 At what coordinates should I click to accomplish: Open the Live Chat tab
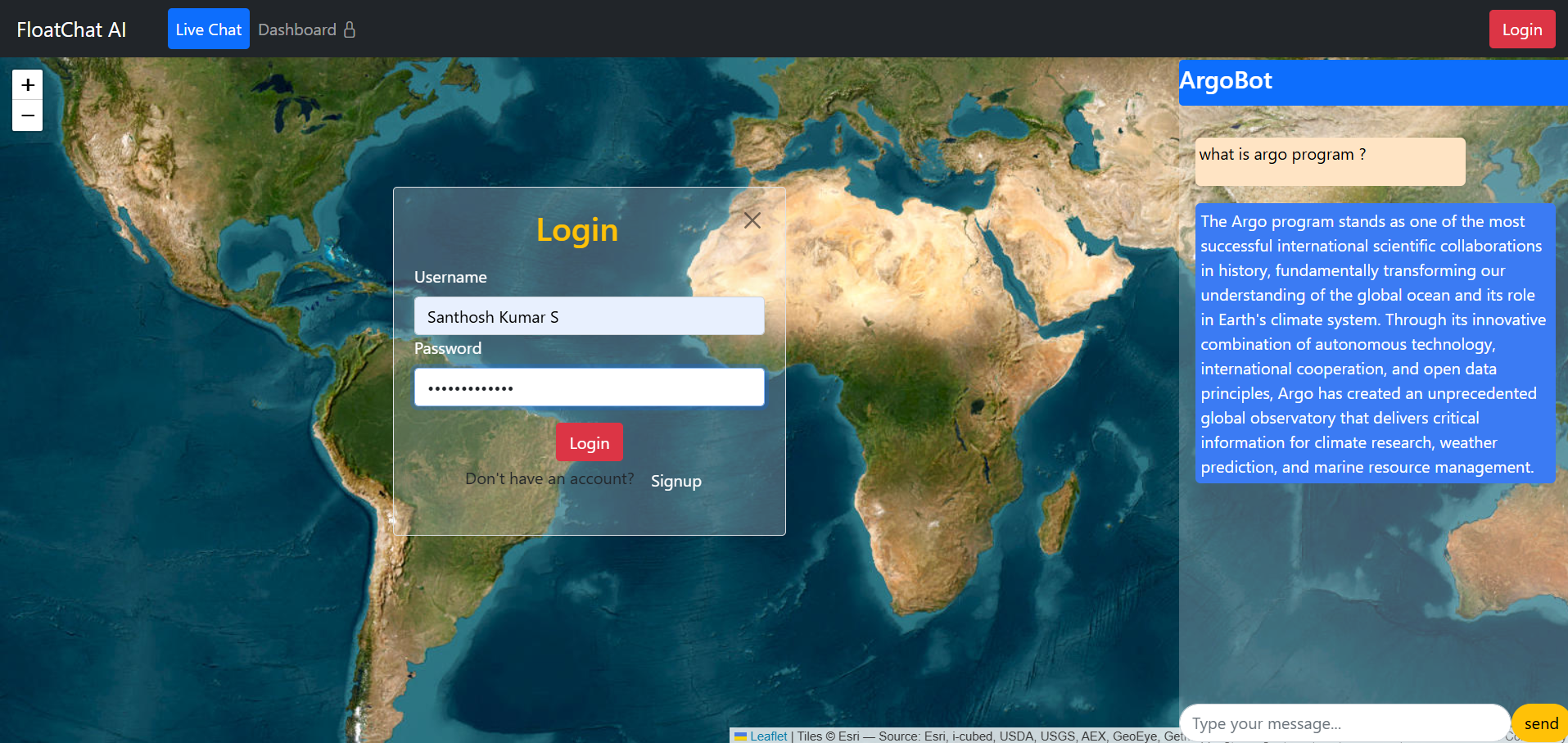[208, 29]
